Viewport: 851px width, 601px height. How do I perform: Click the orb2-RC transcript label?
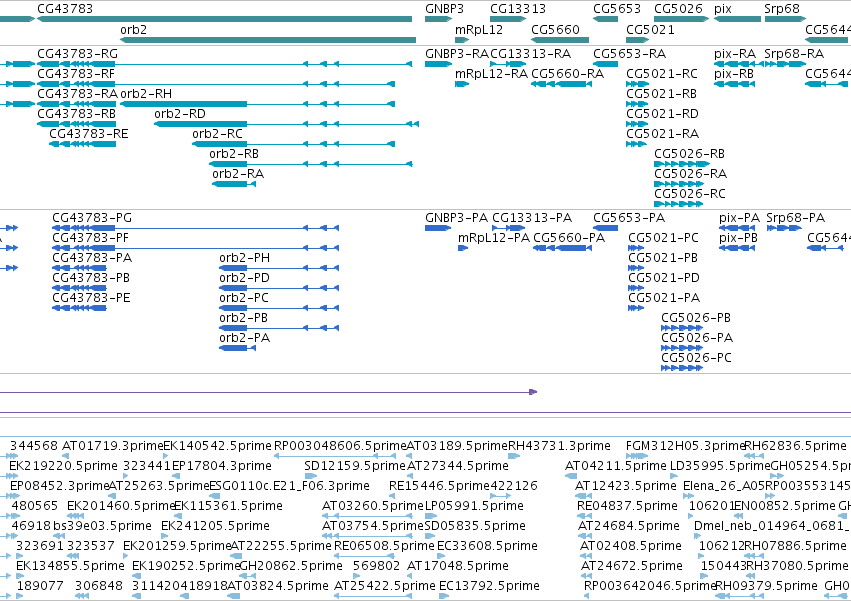pyautogui.click(x=217, y=134)
